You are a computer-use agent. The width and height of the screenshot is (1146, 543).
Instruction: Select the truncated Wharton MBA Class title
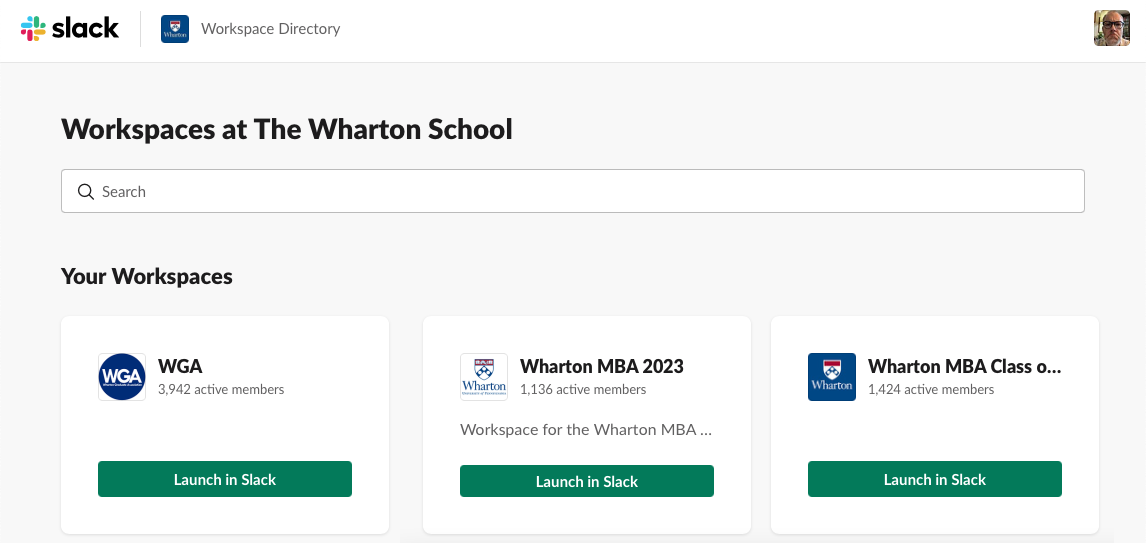pos(964,366)
